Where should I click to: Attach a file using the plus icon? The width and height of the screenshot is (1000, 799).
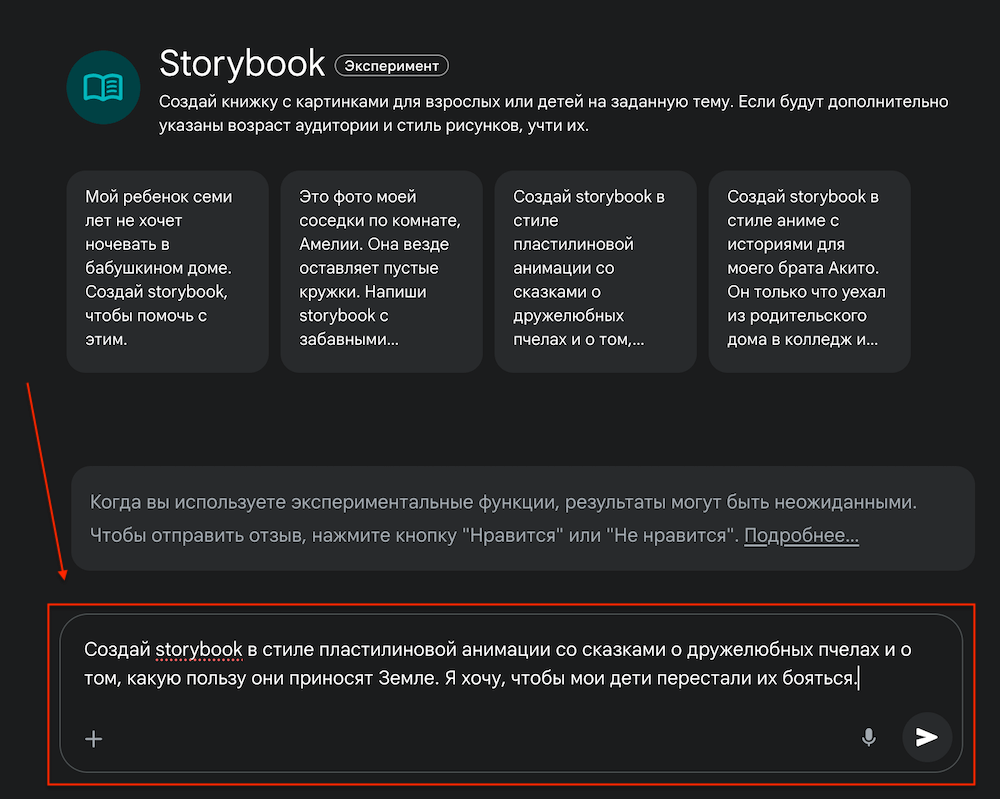(x=94, y=738)
